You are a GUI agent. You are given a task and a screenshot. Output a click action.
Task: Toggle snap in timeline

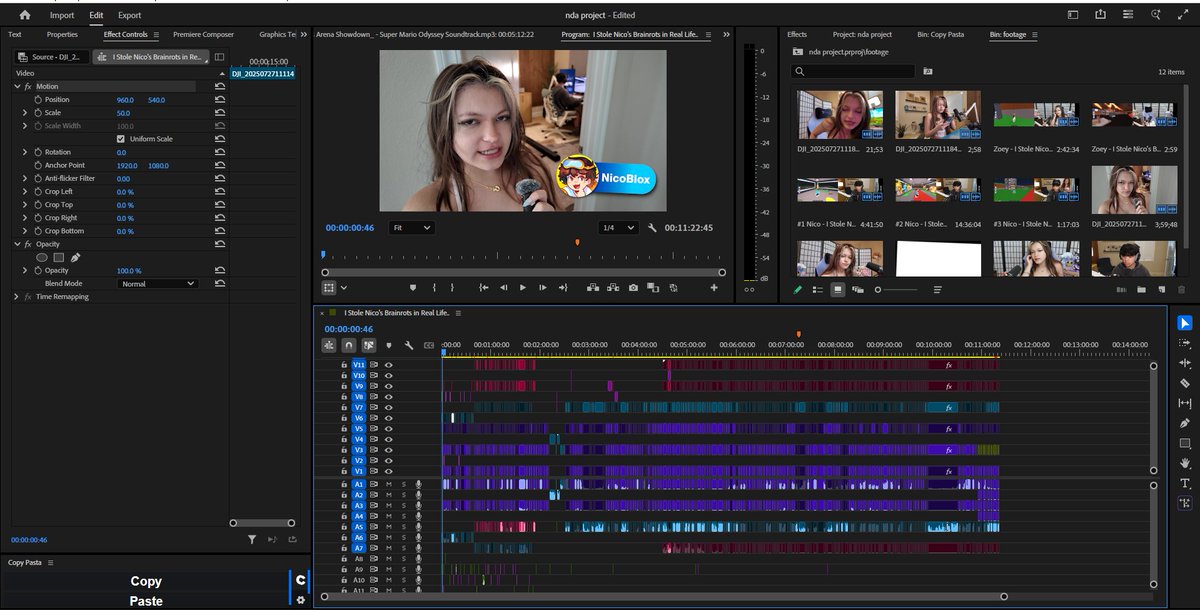click(348, 345)
